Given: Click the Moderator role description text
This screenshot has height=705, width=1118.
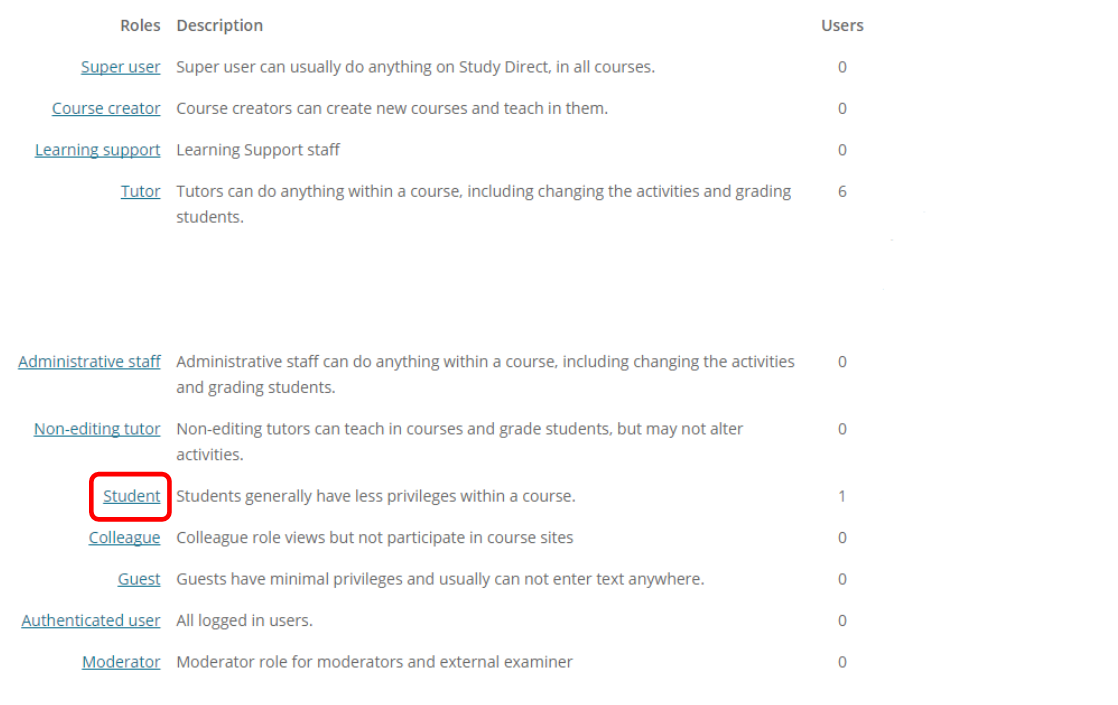Looking at the screenshot, I should tap(374, 662).
